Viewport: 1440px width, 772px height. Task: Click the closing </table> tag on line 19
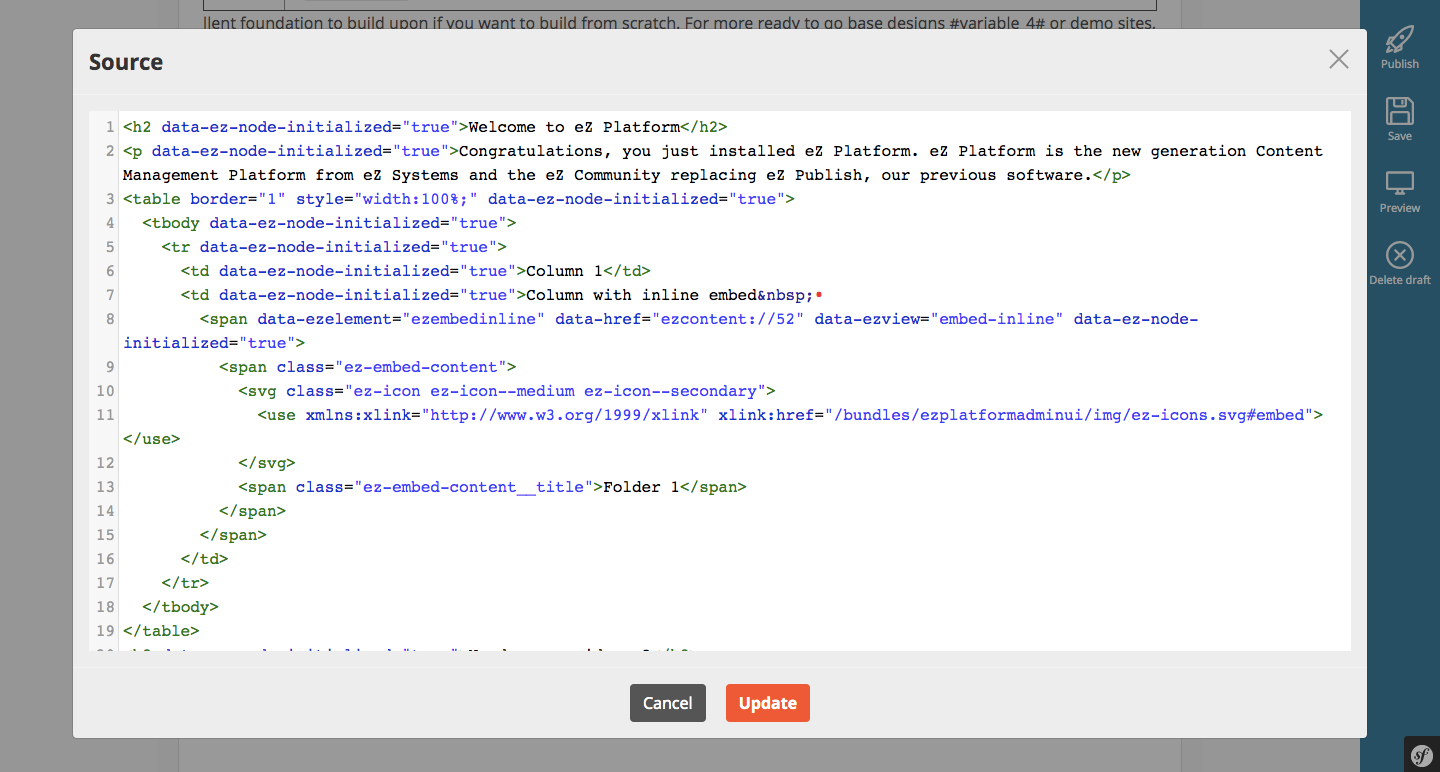[161, 631]
